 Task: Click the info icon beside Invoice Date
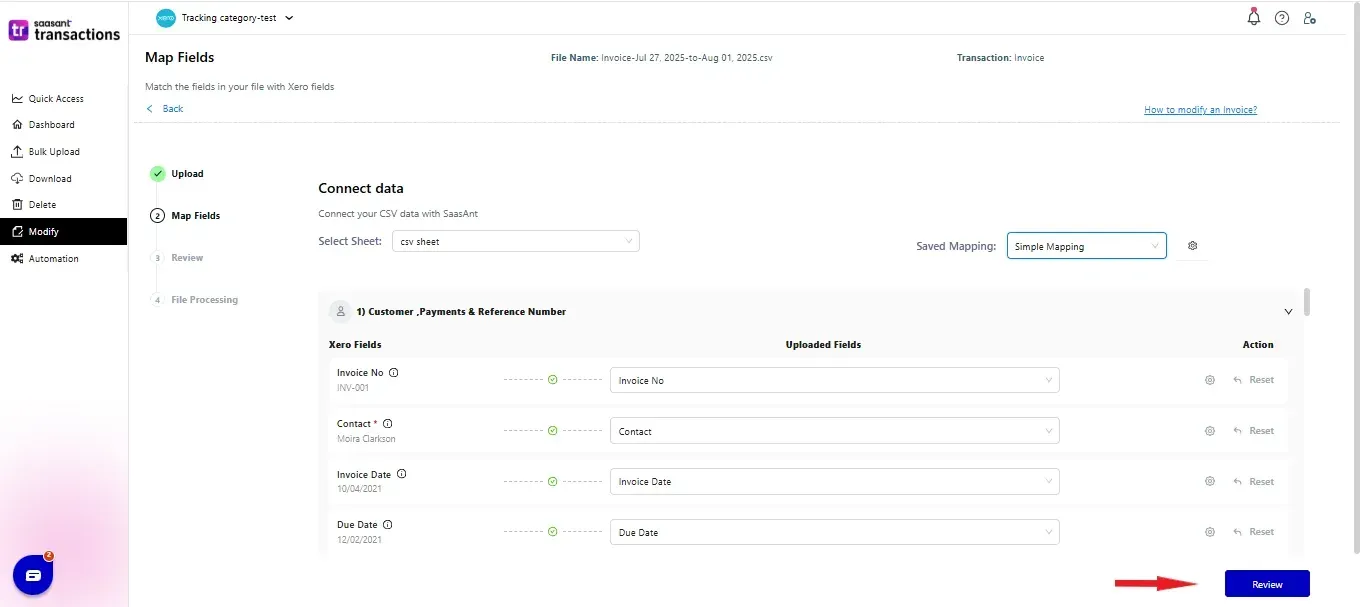point(401,474)
